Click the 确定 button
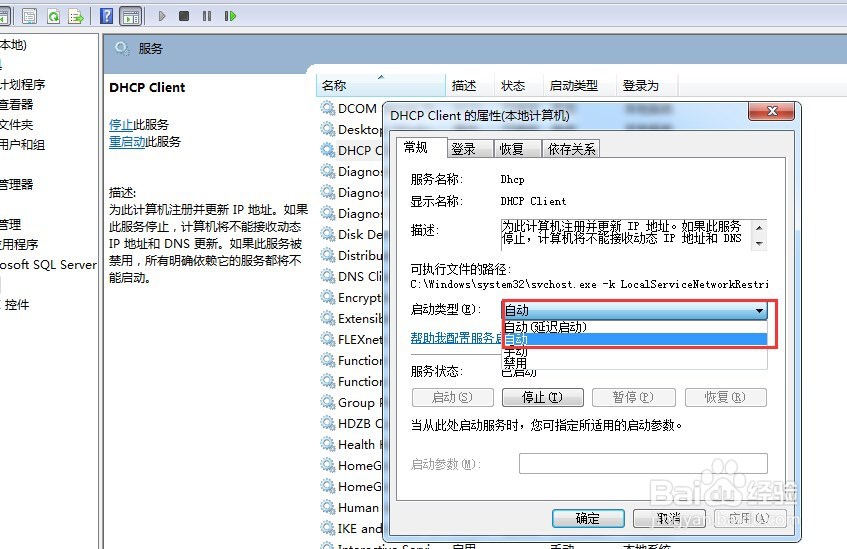The height and width of the screenshot is (549, 847). pyautogui.click(x=588, y=519)
